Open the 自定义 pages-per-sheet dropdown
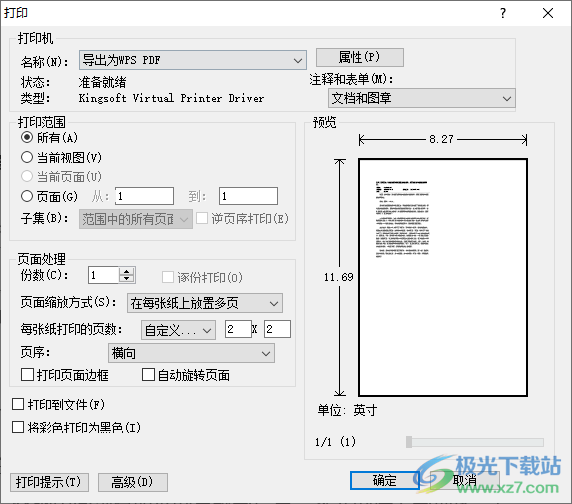The height and width of the screenshot is (504, 572). 178,330
